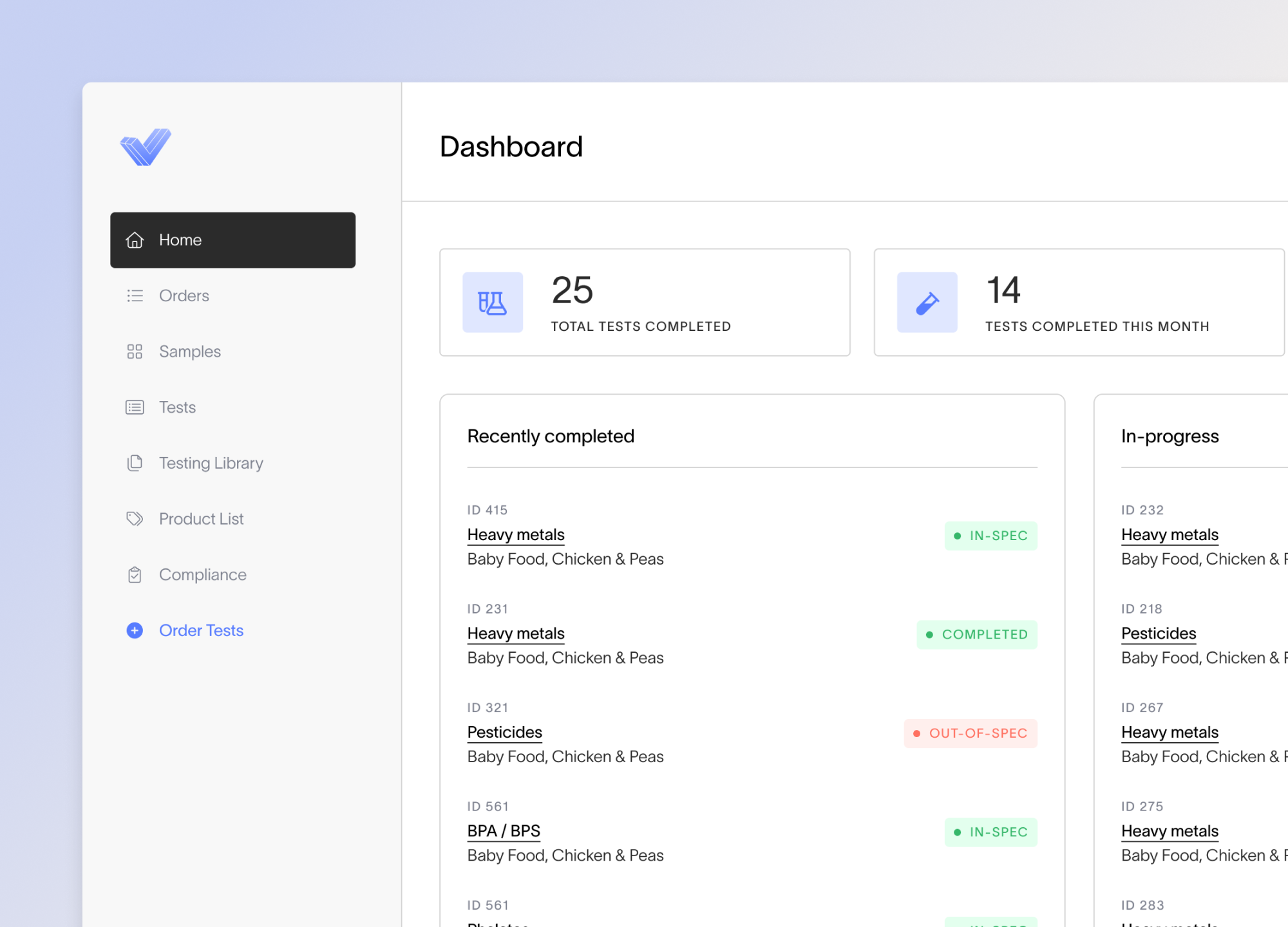The image size is (1288, 927).
Task: Open in-progress Pesticides ID 218
Action: (x=1159, y=634)
